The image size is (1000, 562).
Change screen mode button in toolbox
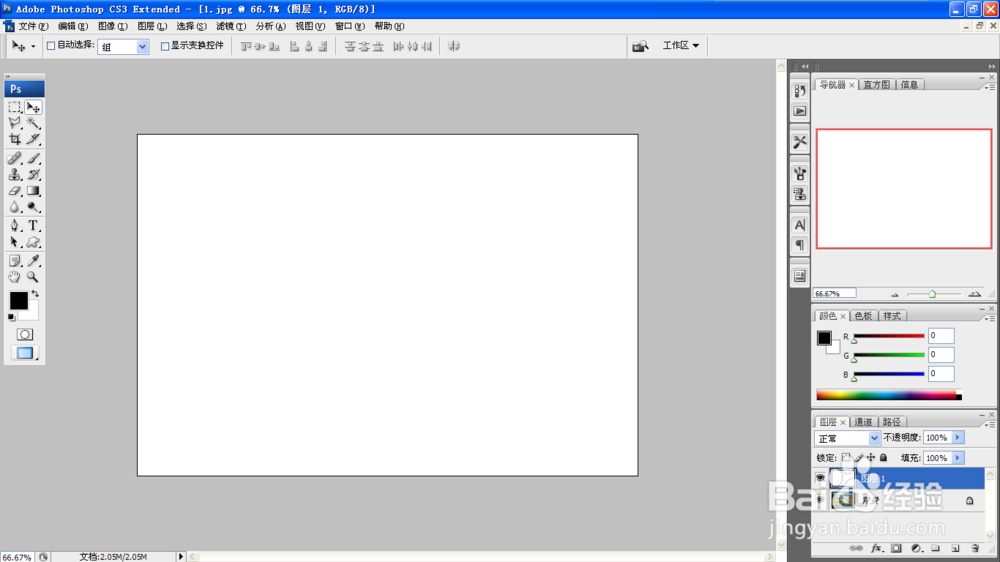pyautogui.click(x=25, y=353)
